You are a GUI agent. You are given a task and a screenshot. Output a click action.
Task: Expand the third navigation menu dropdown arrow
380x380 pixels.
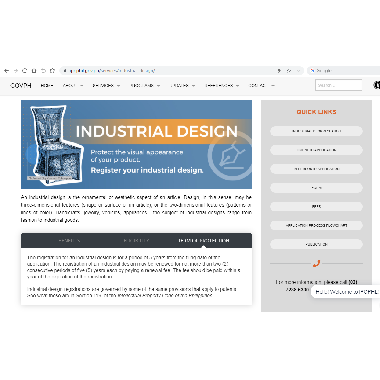coord(118,86)
